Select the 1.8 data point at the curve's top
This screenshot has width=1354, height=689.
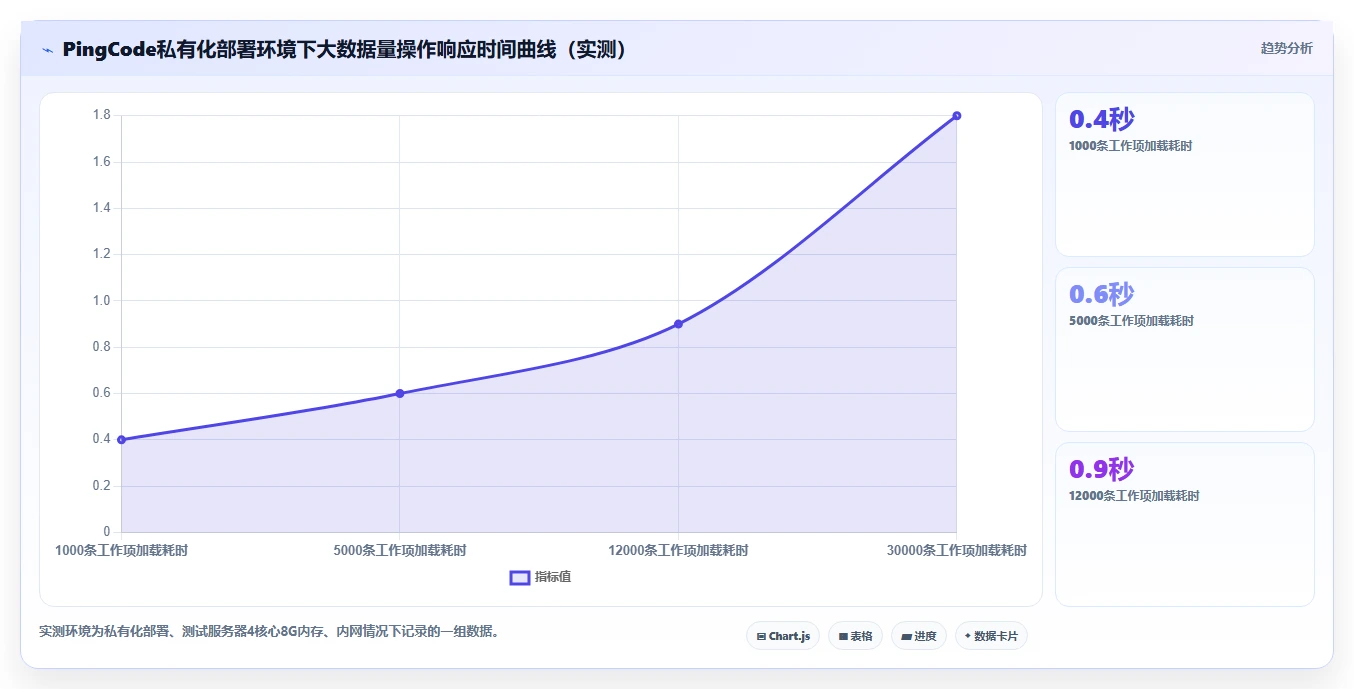(x=957, y=116)
